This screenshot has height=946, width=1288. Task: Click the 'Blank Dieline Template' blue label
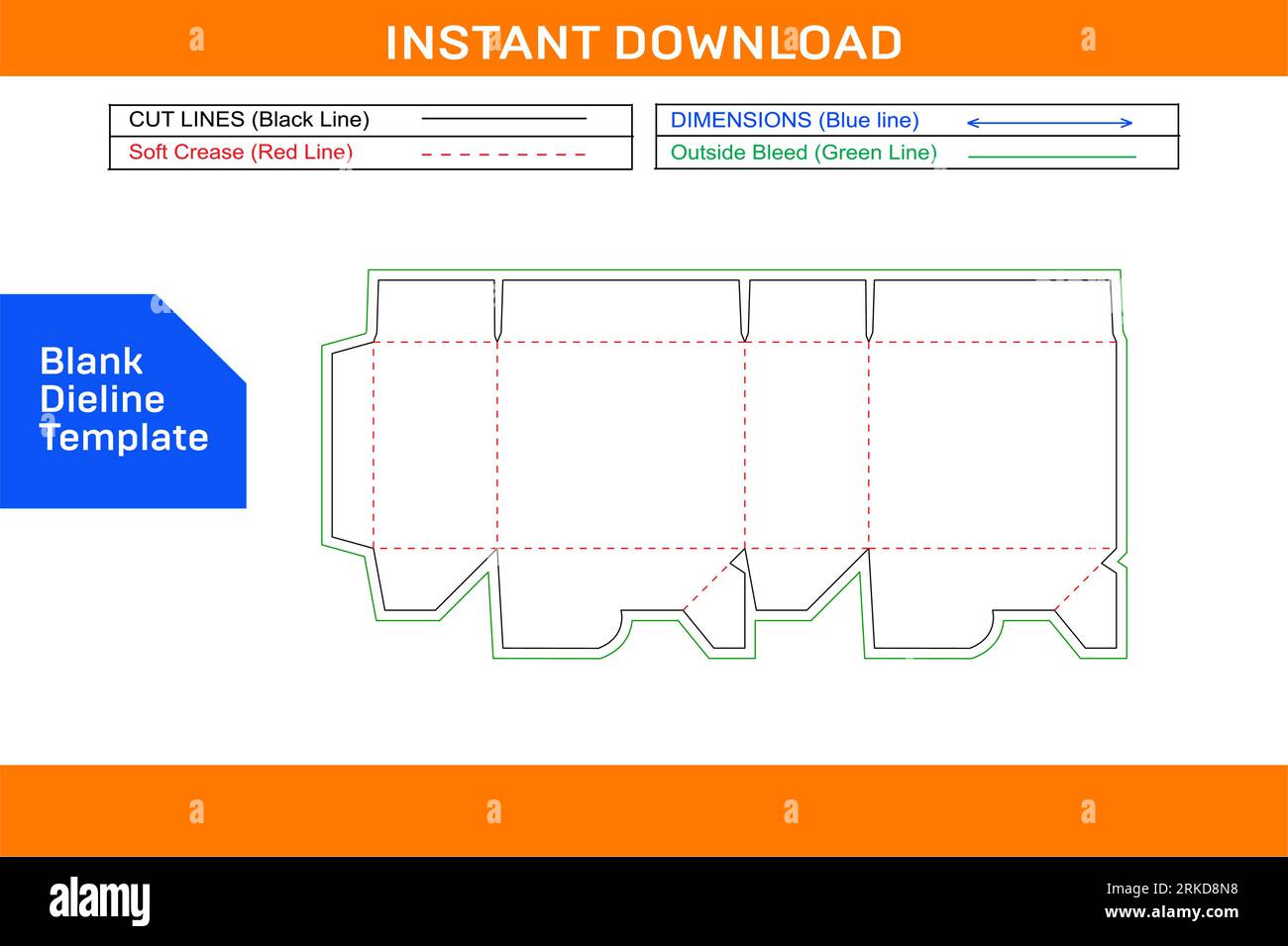(x=124, y=399)
